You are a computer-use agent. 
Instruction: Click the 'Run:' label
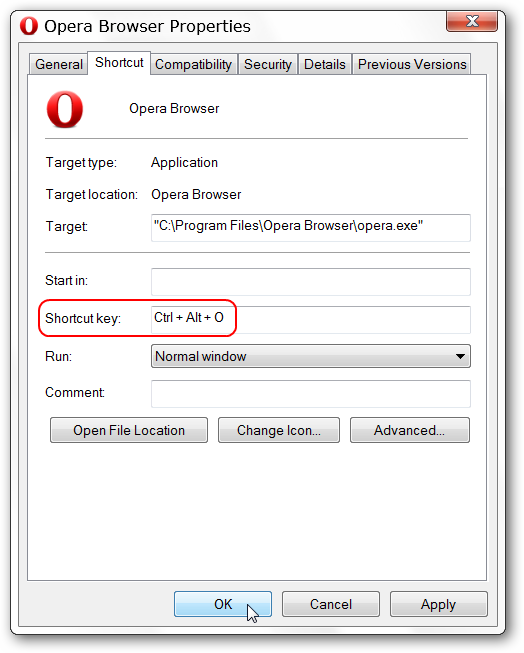58,356
